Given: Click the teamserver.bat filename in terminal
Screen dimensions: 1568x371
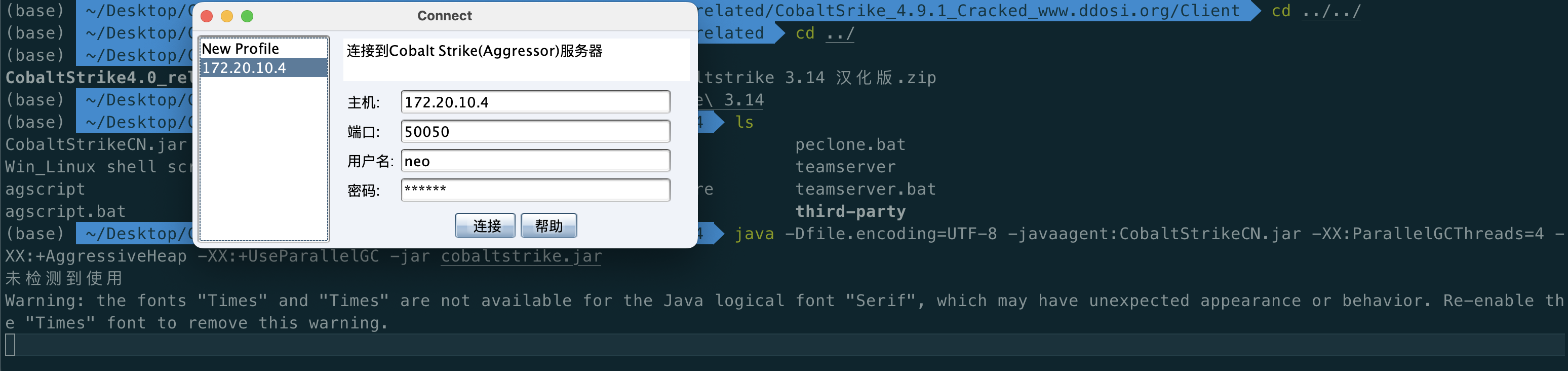Looking at the screenshot, I should pyautogui.click(x=865, y=190).
